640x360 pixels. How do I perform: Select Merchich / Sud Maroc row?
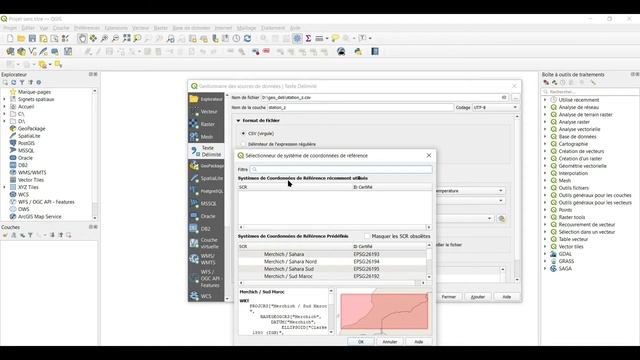[x=333, y=276]
